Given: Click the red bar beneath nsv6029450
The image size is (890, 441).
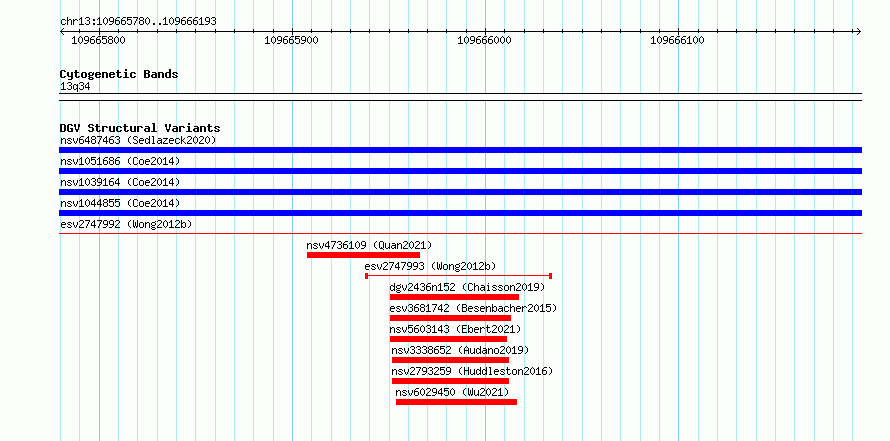Looking at the screenshot, I should pyautogui.click(x=456, y=402).
